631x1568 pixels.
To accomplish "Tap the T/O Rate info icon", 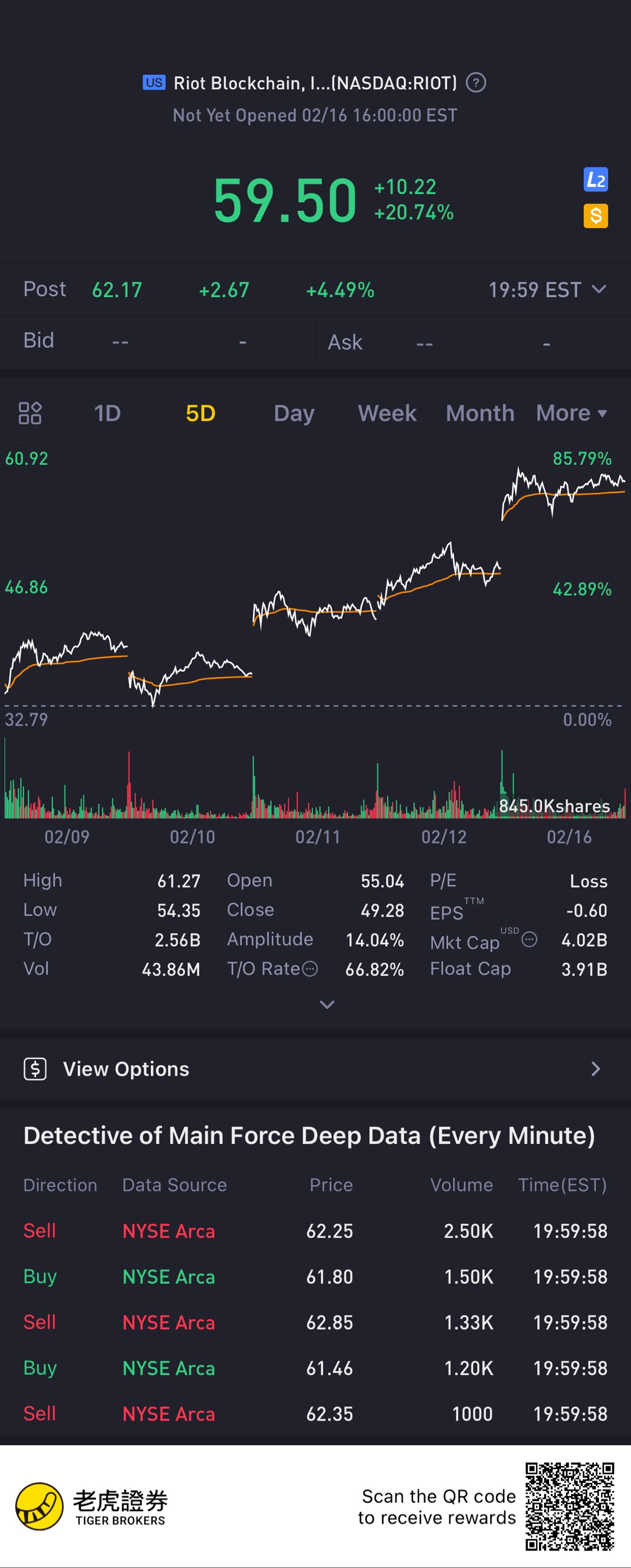I will pyautogui.click(x=310, y=969).
